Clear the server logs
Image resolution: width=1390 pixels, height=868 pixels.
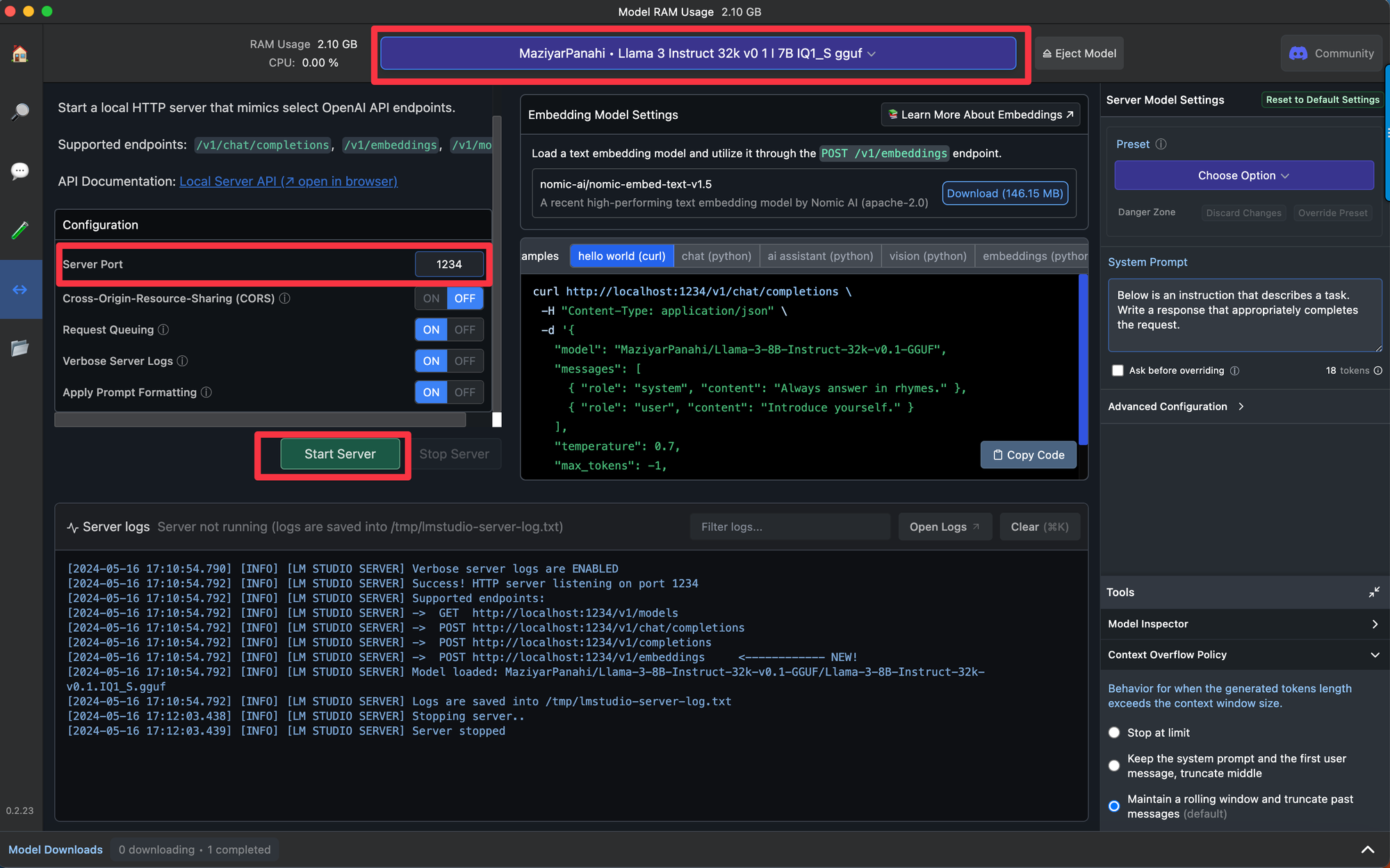point(1039,527)
